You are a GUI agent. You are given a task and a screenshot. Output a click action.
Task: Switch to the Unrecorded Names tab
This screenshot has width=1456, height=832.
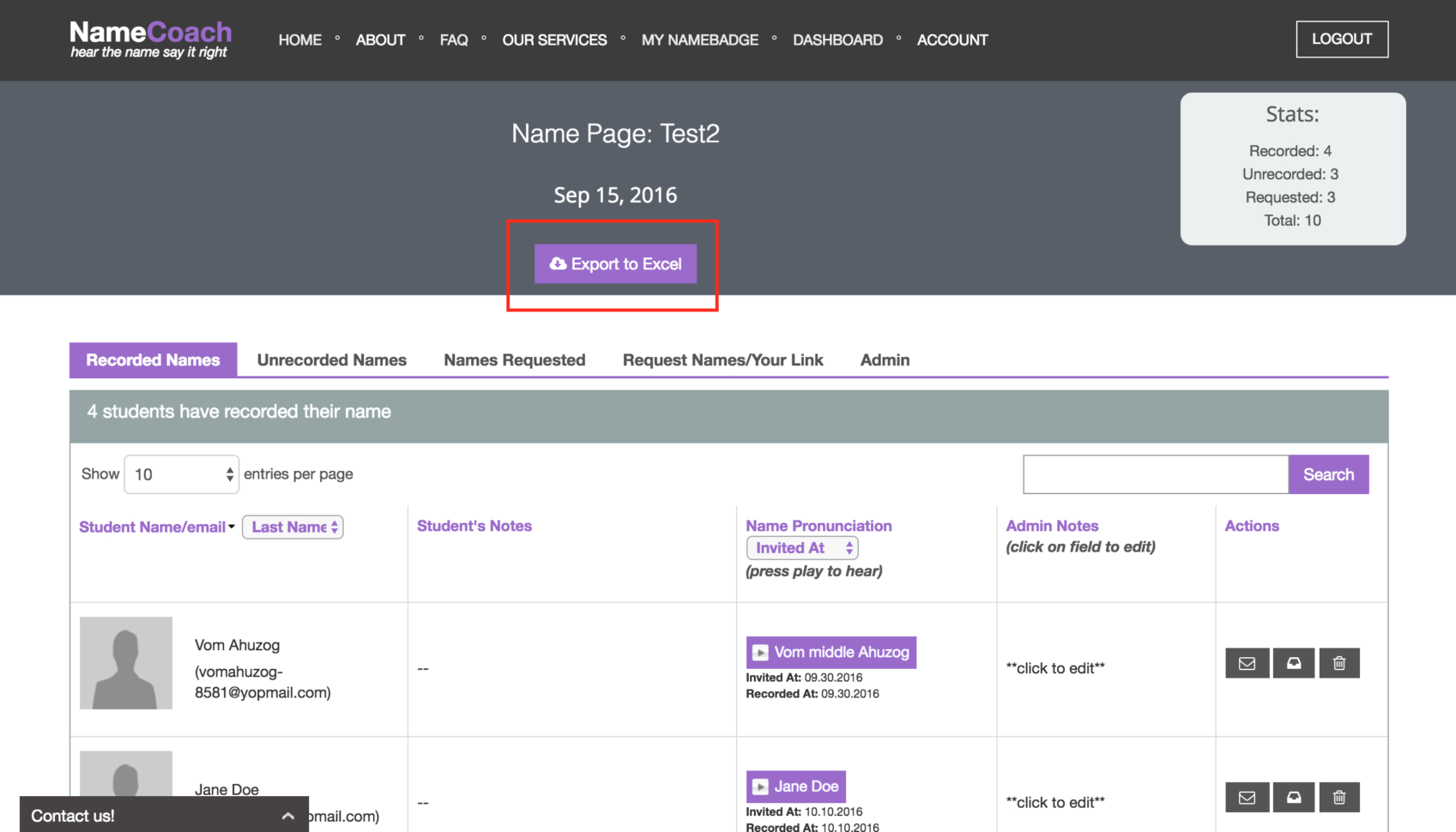[x=331, y=359]
